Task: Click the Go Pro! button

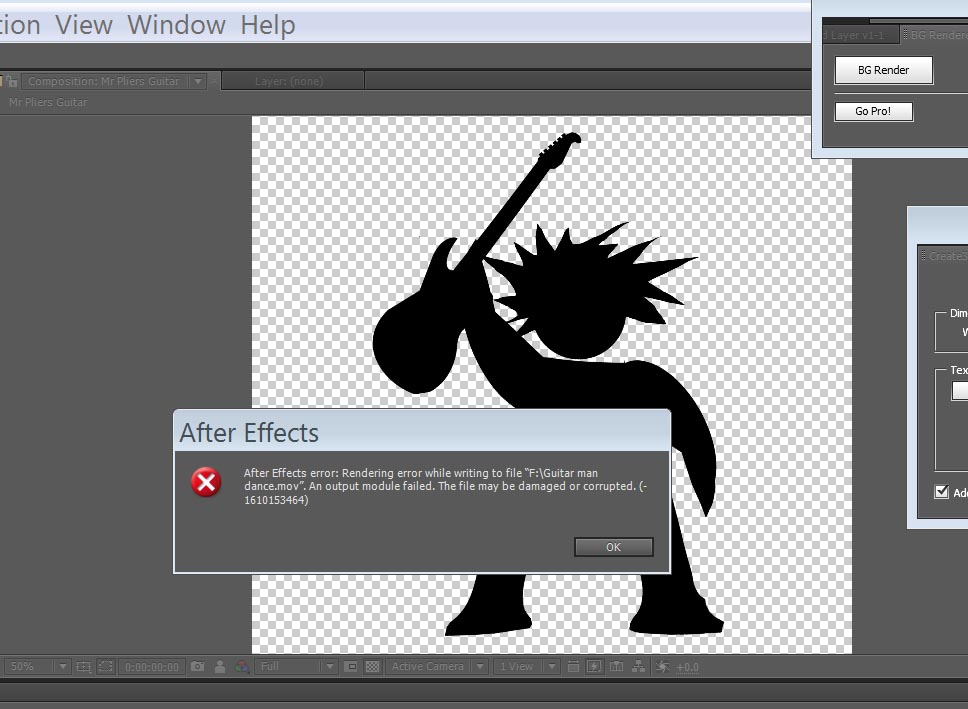Action: (x=873, y=111)
